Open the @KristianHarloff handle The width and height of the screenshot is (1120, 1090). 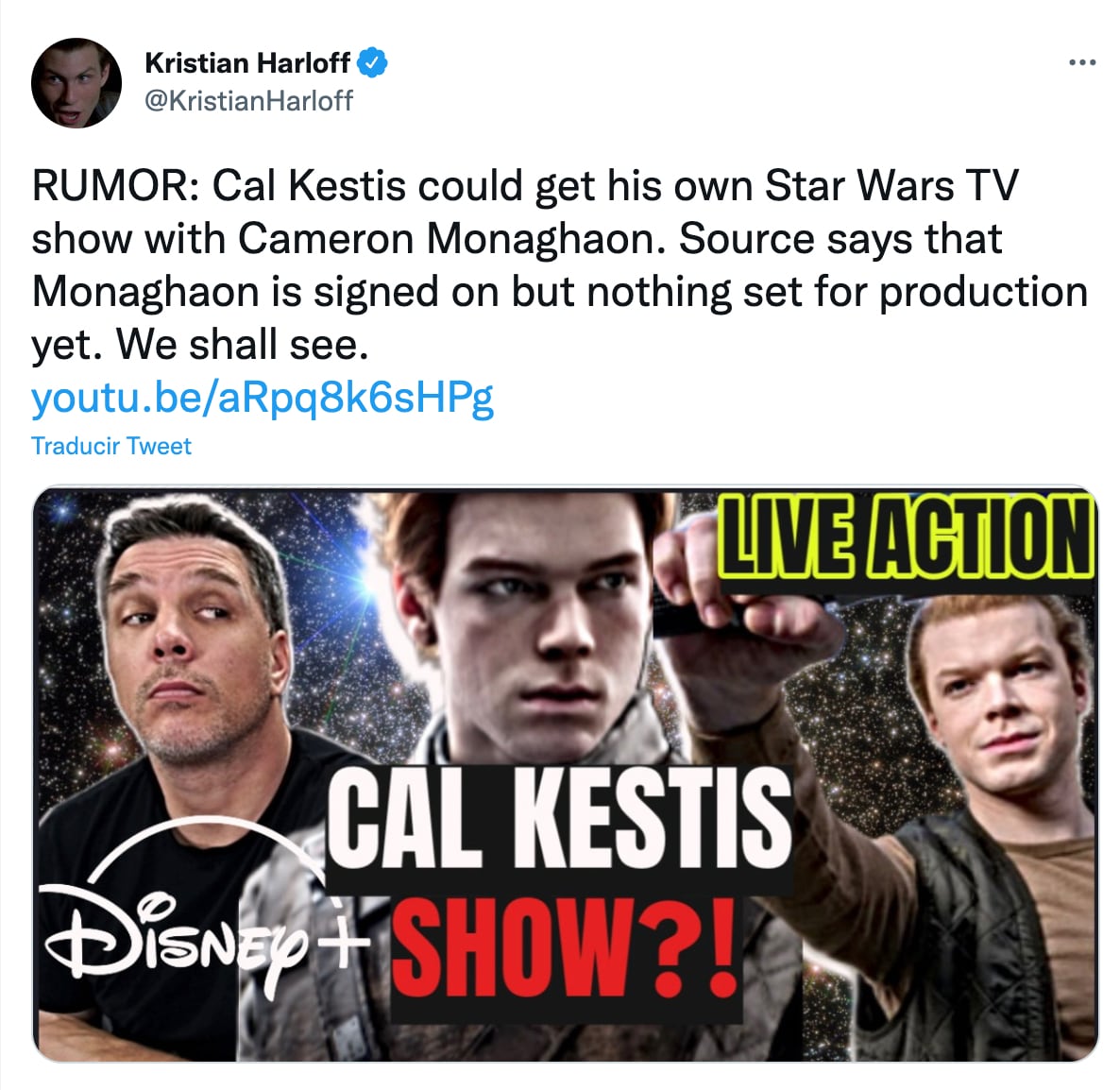pyautogui.click(x=248, y=101)
